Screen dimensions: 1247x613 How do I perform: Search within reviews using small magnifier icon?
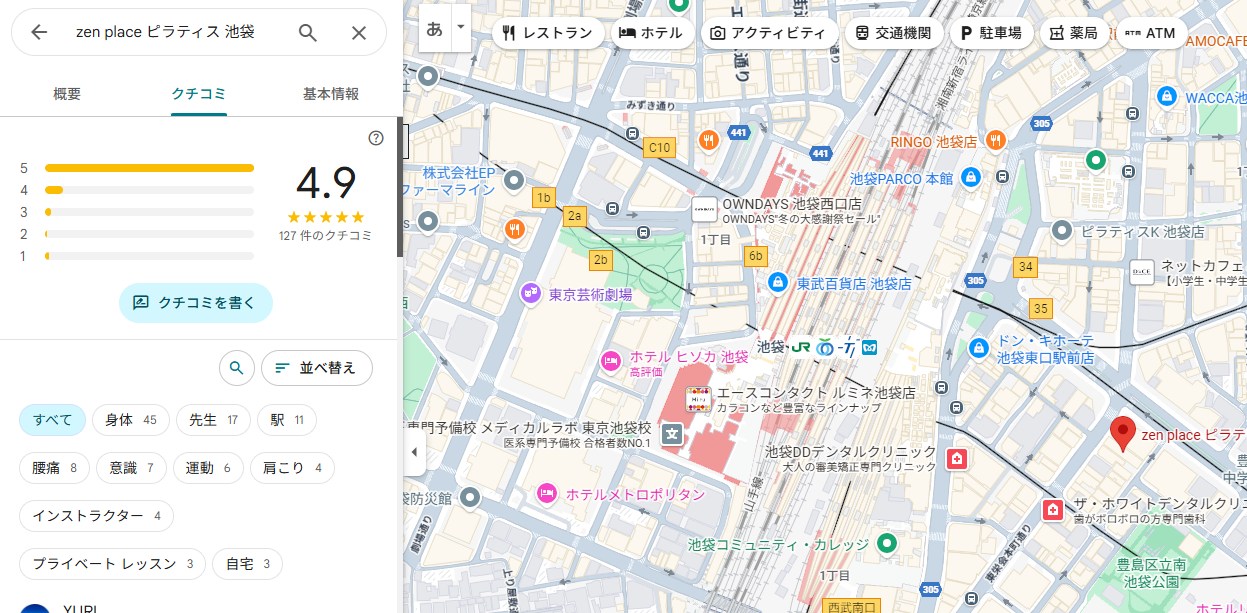click(236, 368)
